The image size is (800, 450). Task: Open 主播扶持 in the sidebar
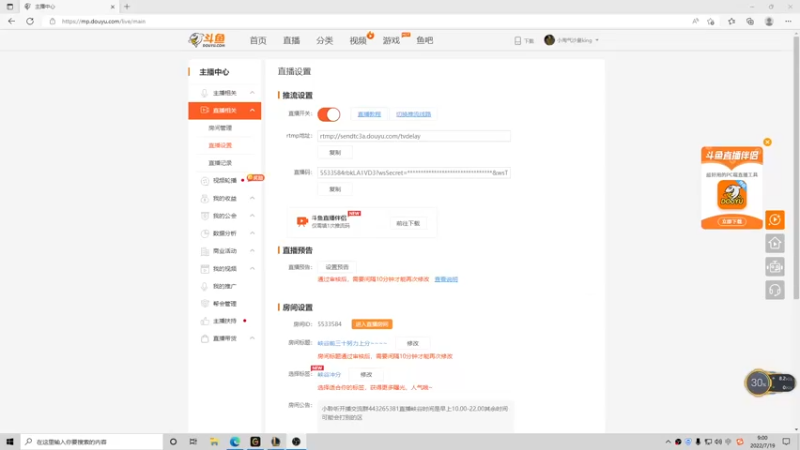[x=224, y=321]
